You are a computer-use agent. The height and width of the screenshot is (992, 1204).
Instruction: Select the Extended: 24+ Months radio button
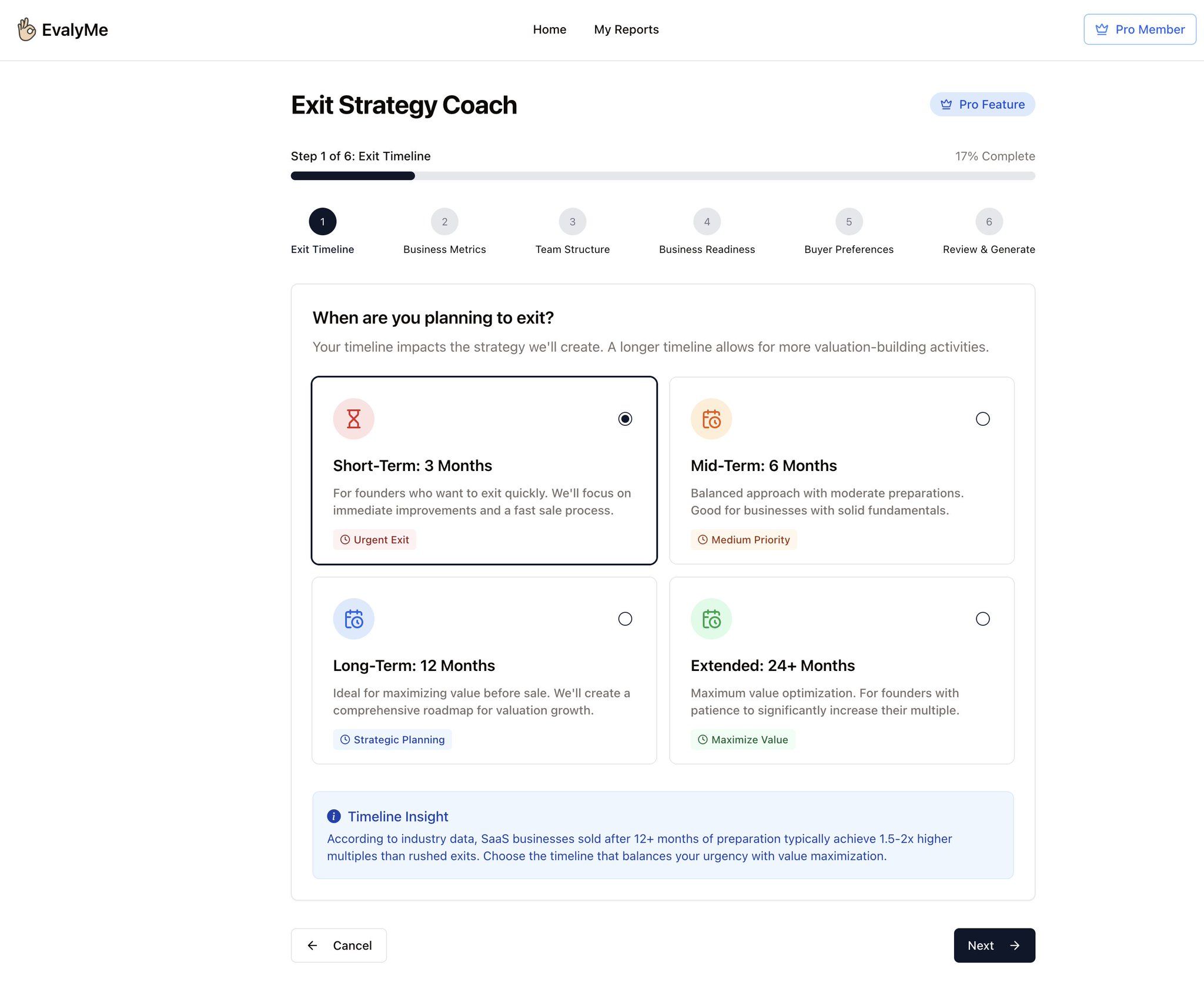click(982, 619)
